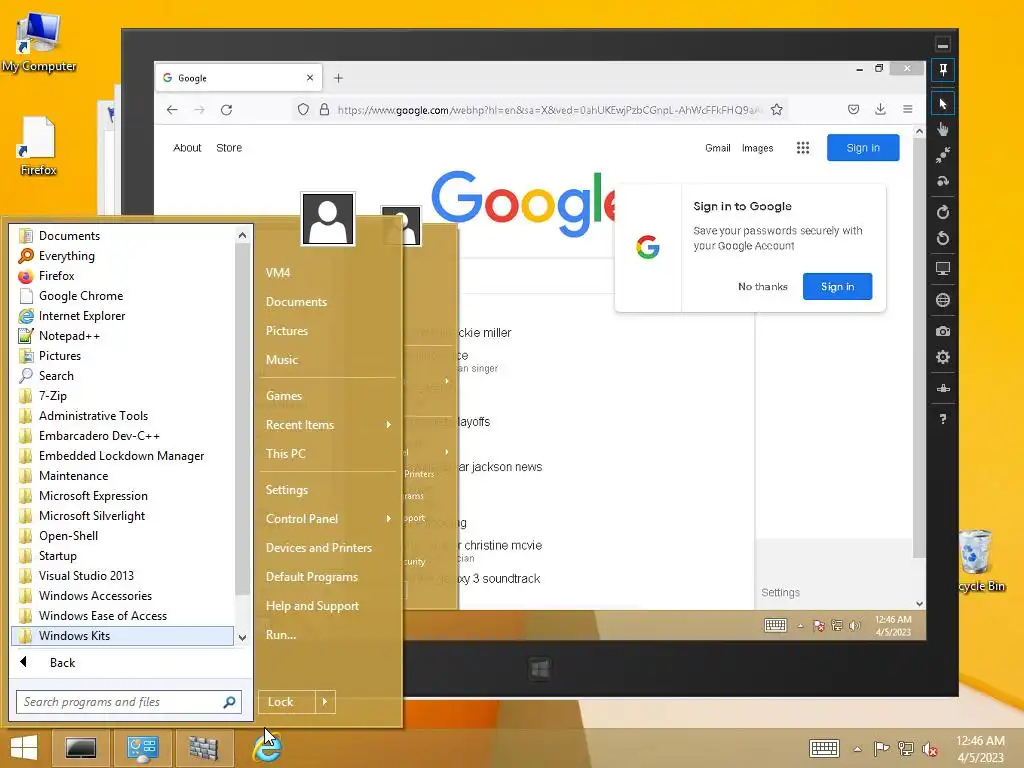The height and width of the screenshot is (768, 1024).
Task: Click the About link on Google page
Action: tap(187, 148)
